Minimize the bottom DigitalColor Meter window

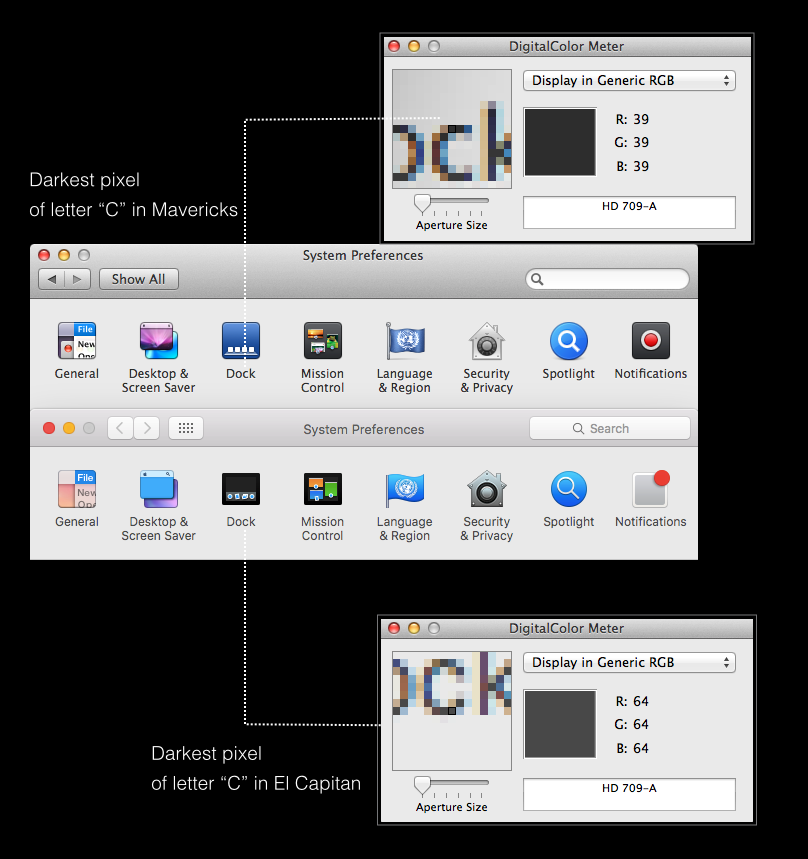[414, 628]
